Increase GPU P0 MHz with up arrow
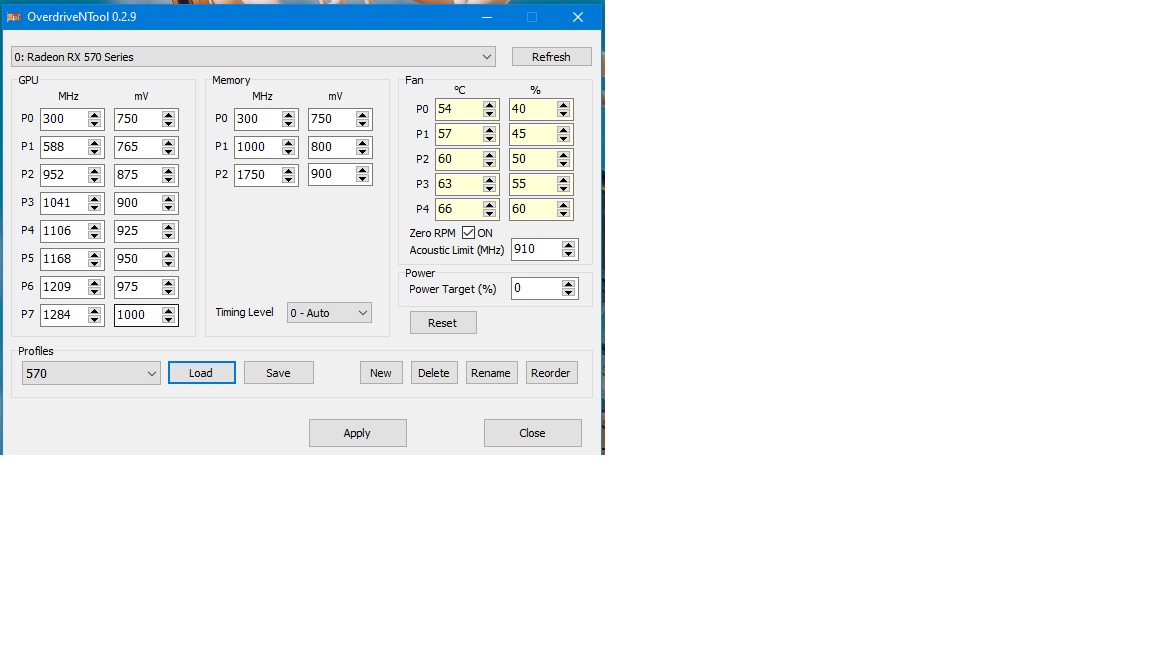 pyautogui.click(x=94, y=115)
